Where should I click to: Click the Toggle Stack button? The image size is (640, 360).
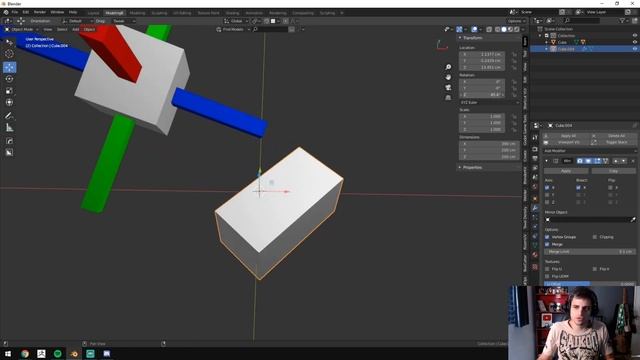(x=614, y=142)
